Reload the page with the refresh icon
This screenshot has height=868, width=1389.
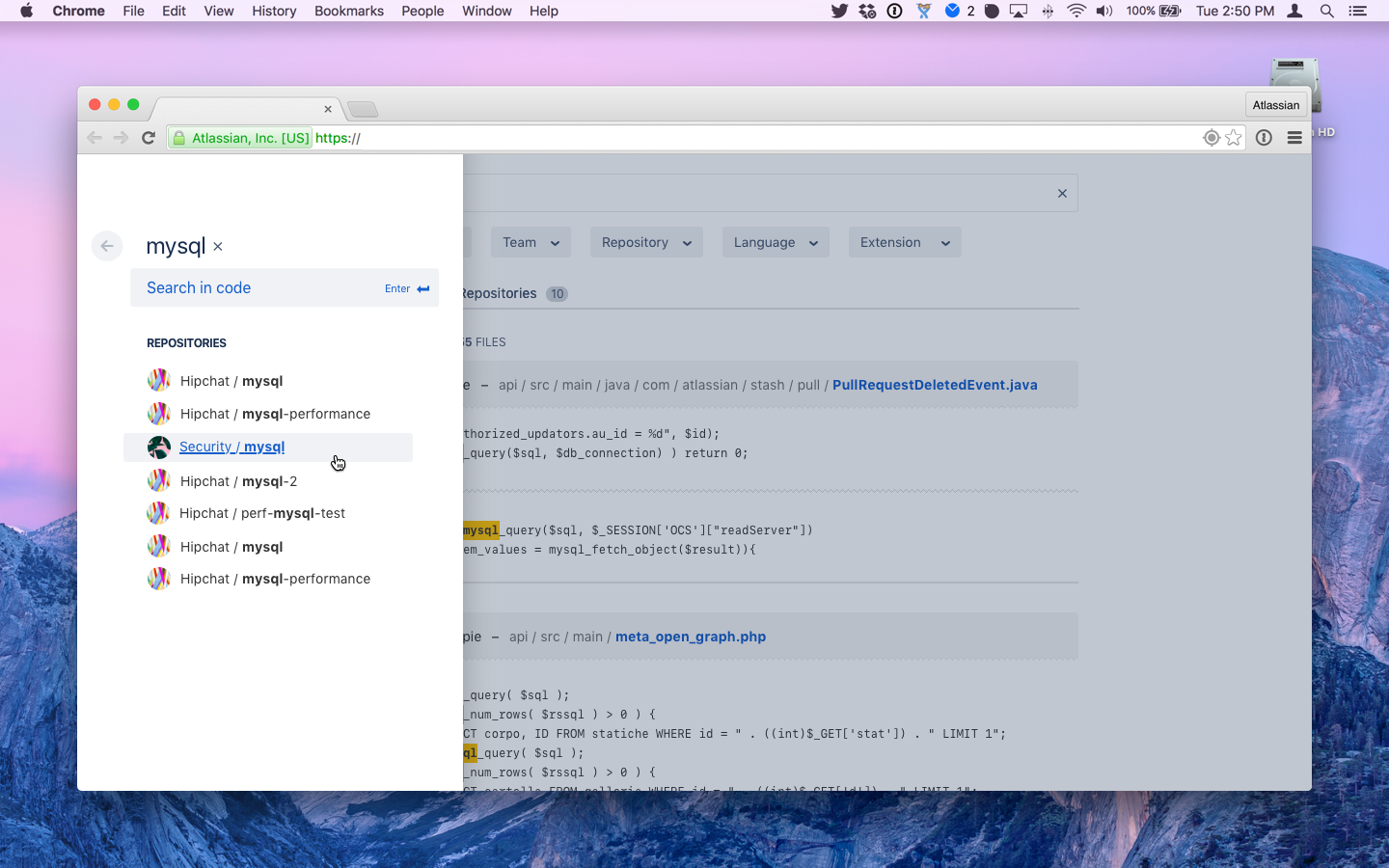[x=149, y=138]
